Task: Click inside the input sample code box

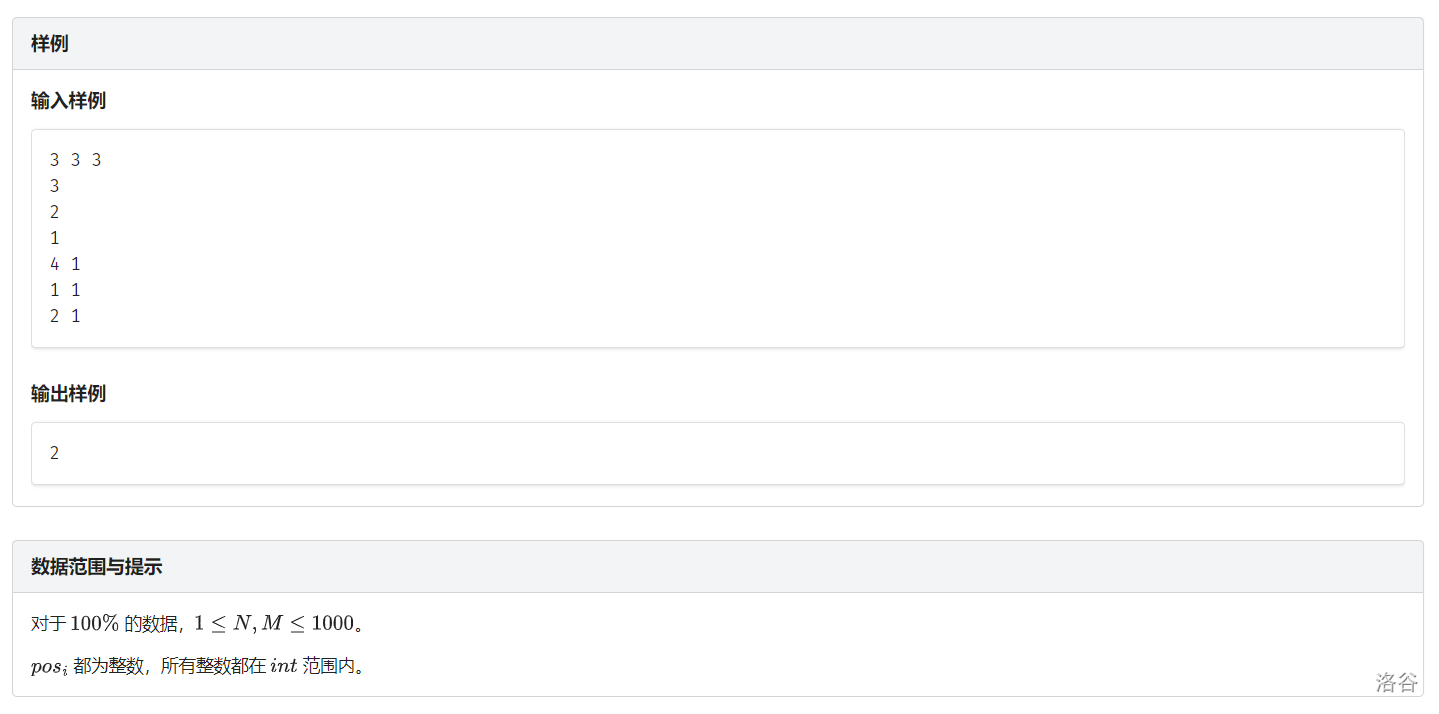Action: click(718, 238)
